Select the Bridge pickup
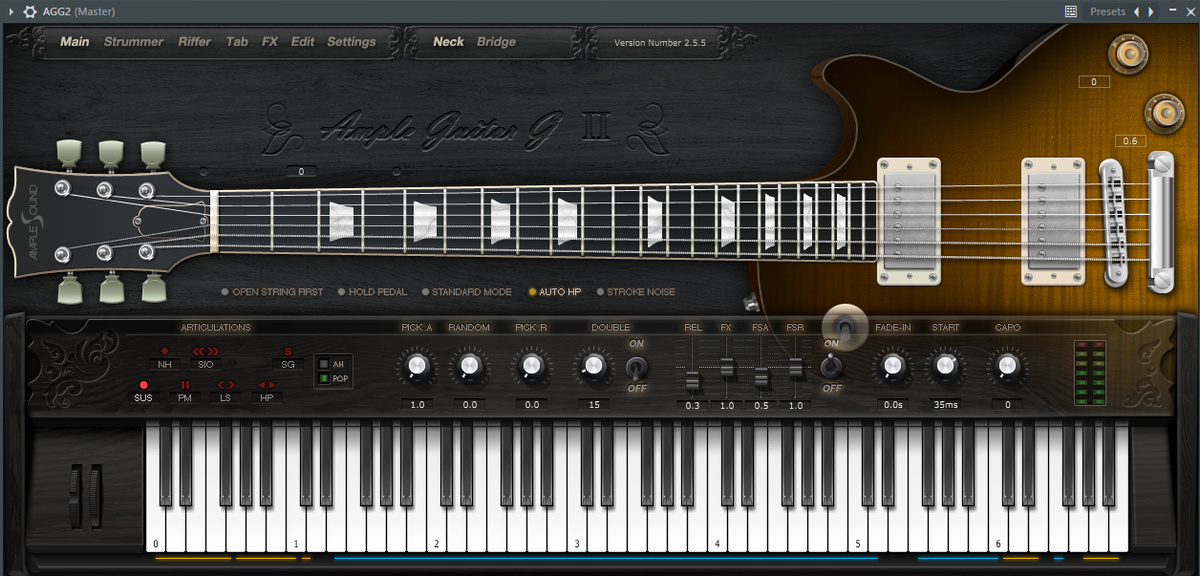 (x=498, y=42)
